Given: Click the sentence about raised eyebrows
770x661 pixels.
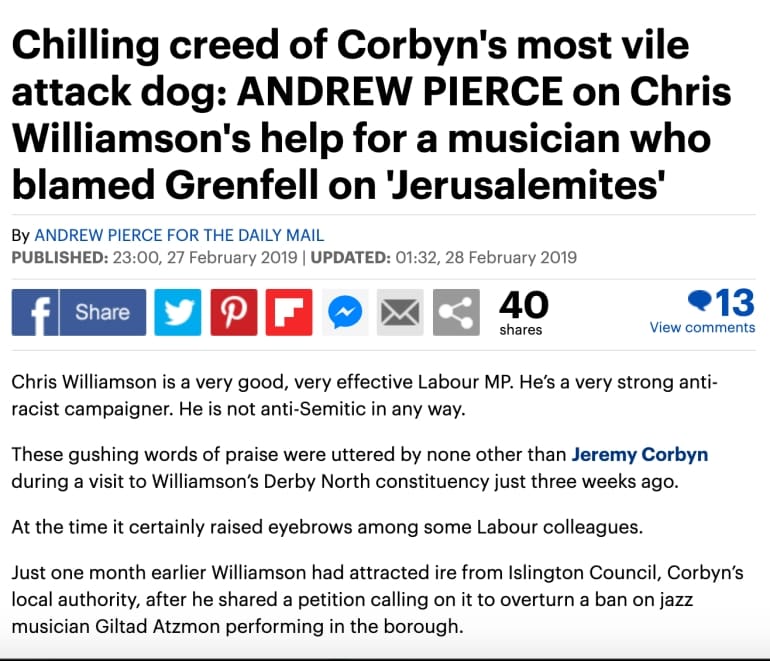Looking at the screenshot, I should (327, 527).
